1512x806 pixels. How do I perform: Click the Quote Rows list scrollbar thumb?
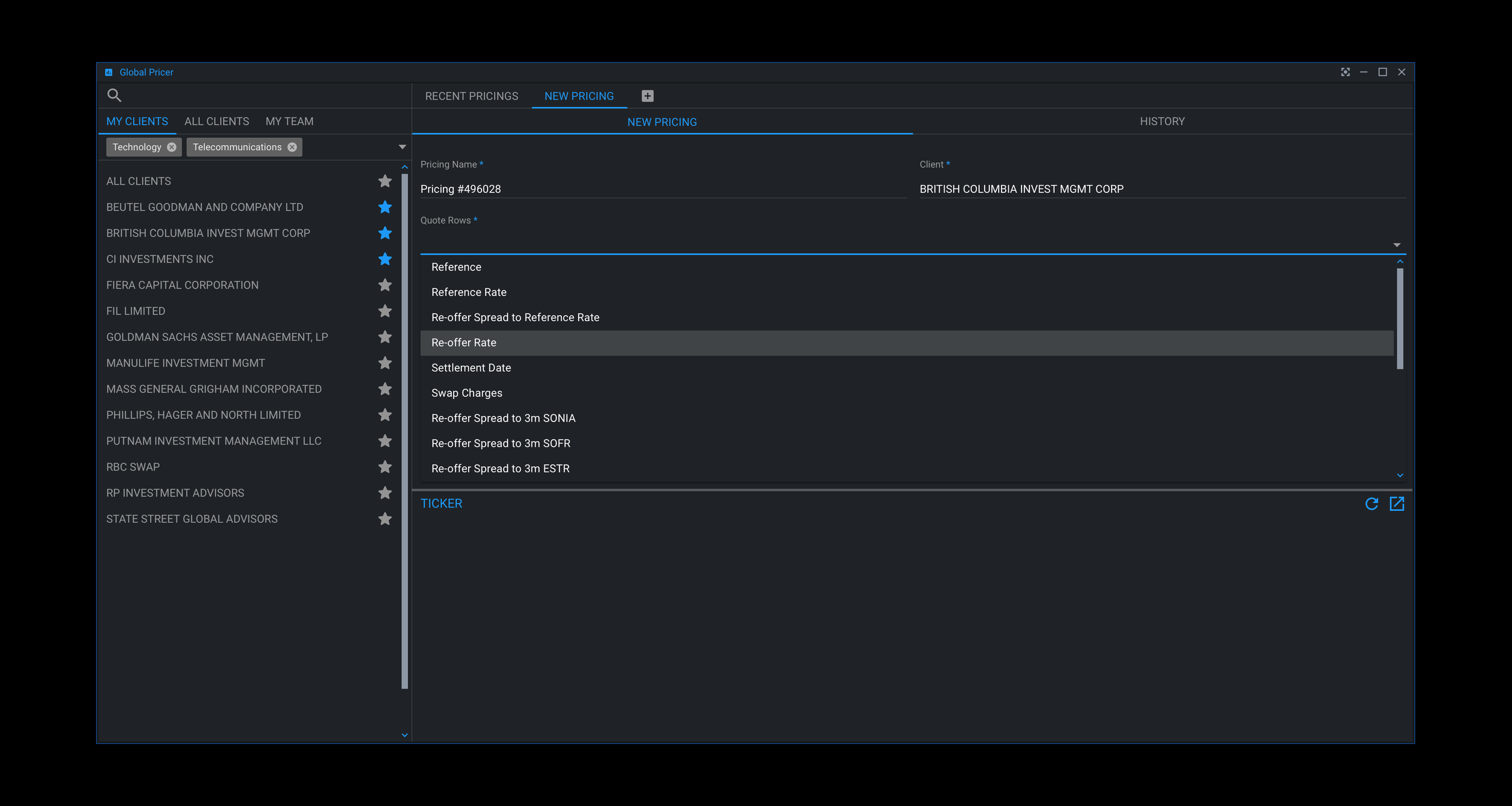[x=1400, y=319]
